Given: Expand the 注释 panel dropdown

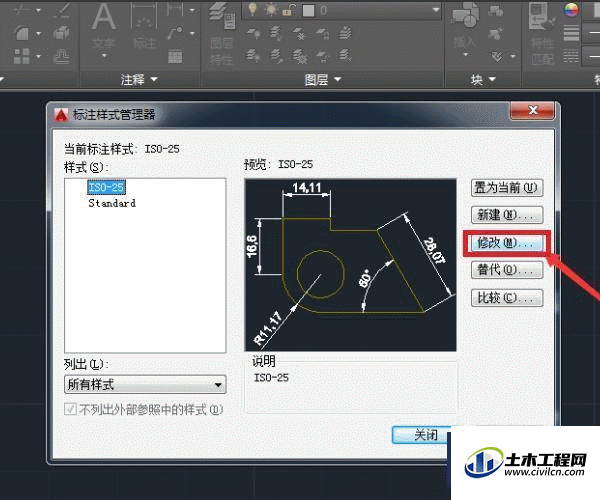Looking at the screenshot, I should (154, 79).
